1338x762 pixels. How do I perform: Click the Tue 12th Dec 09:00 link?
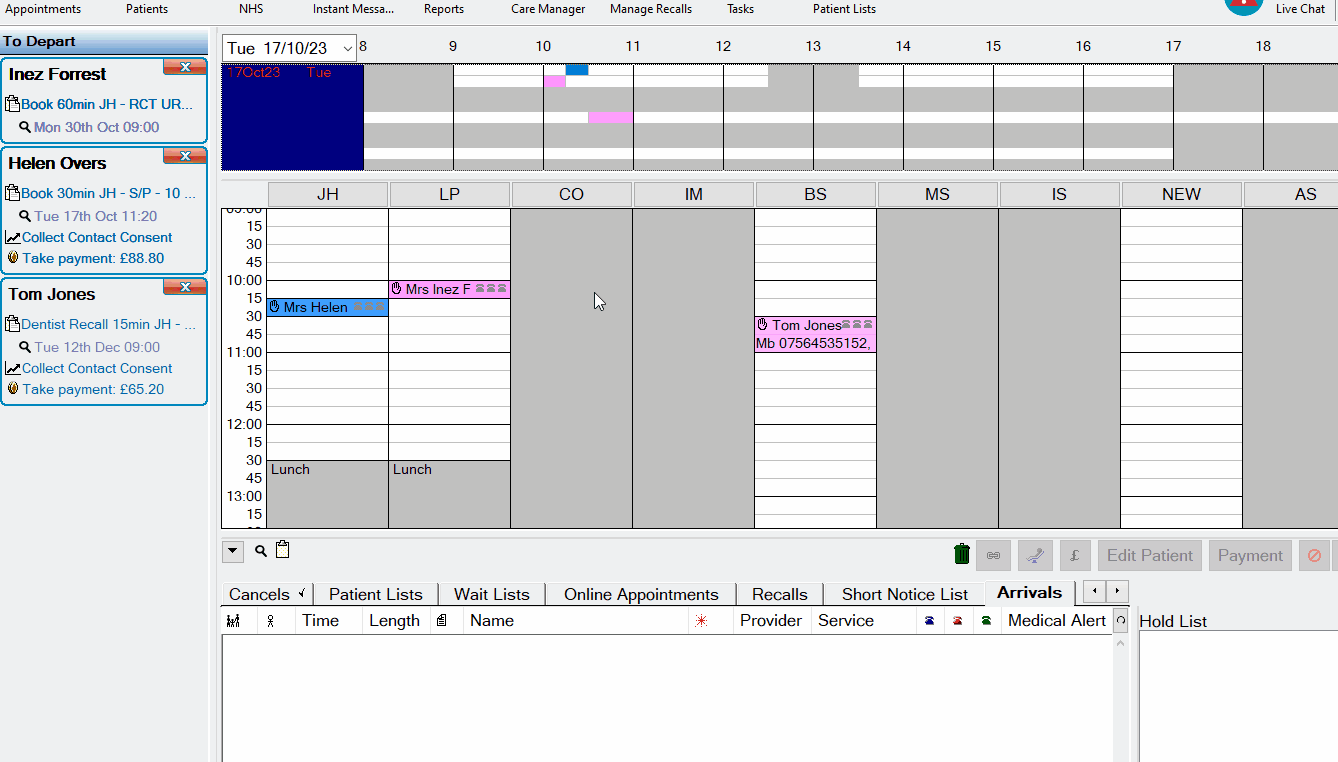click(x=97, y=347)
